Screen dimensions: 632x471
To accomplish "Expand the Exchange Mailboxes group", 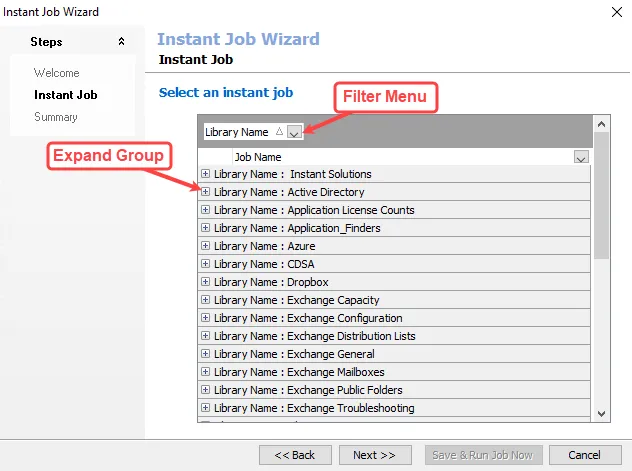I will pos(206,371).
